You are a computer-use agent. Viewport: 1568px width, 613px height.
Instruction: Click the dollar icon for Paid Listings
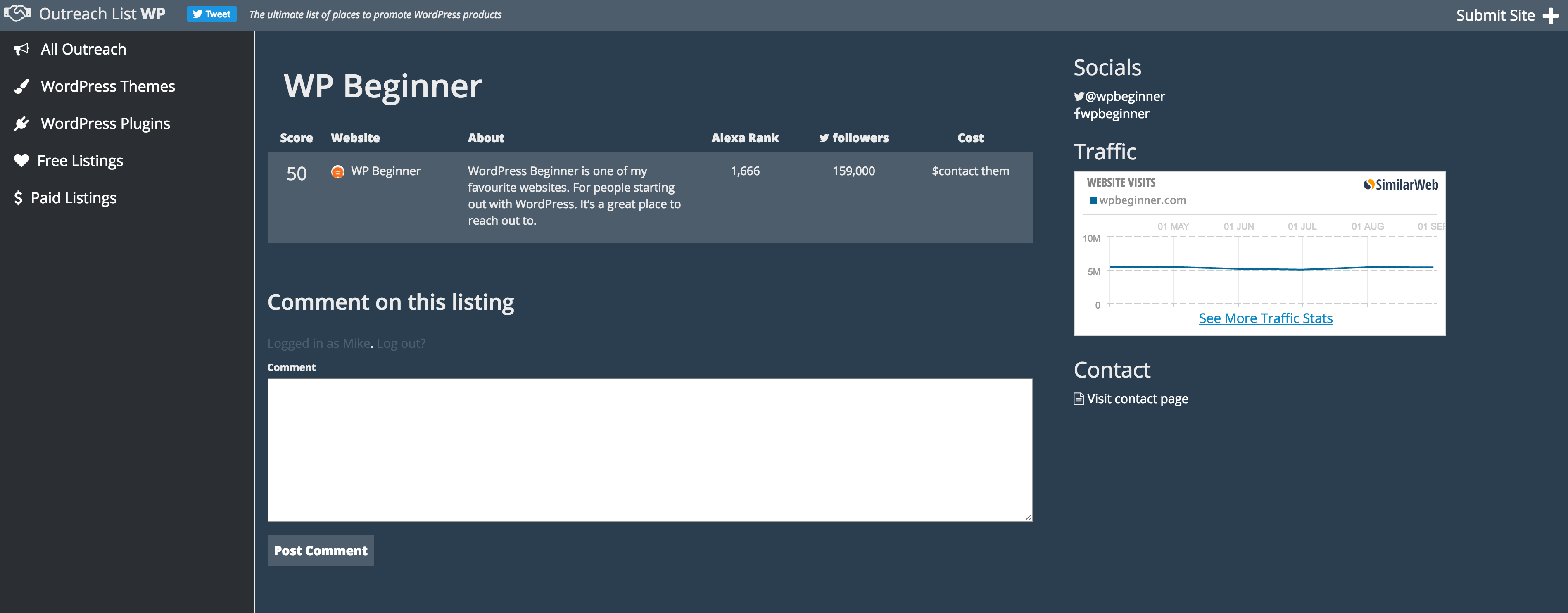pyautogui.click(x=18, y=198)
